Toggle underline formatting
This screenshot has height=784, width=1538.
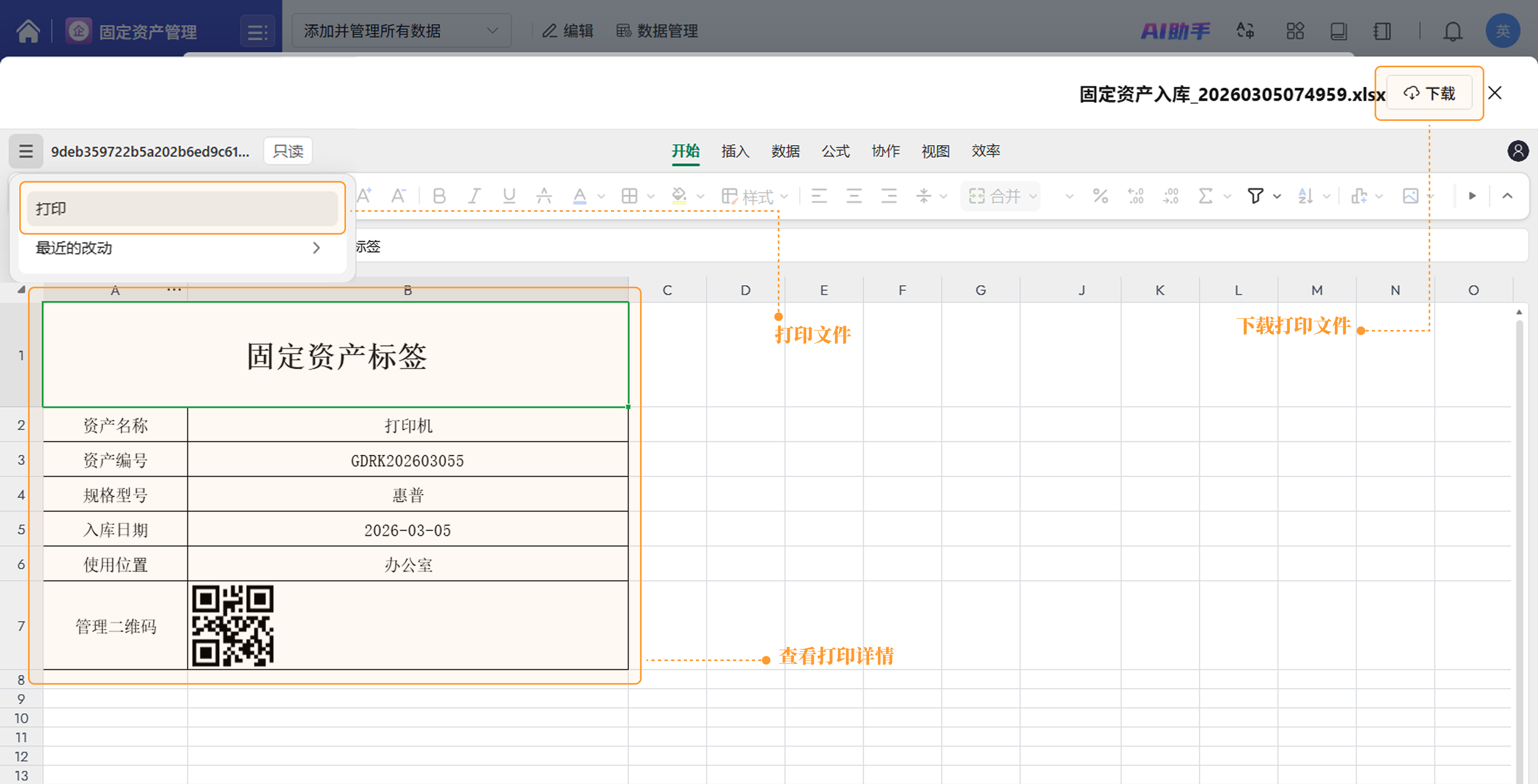[509, 196]
